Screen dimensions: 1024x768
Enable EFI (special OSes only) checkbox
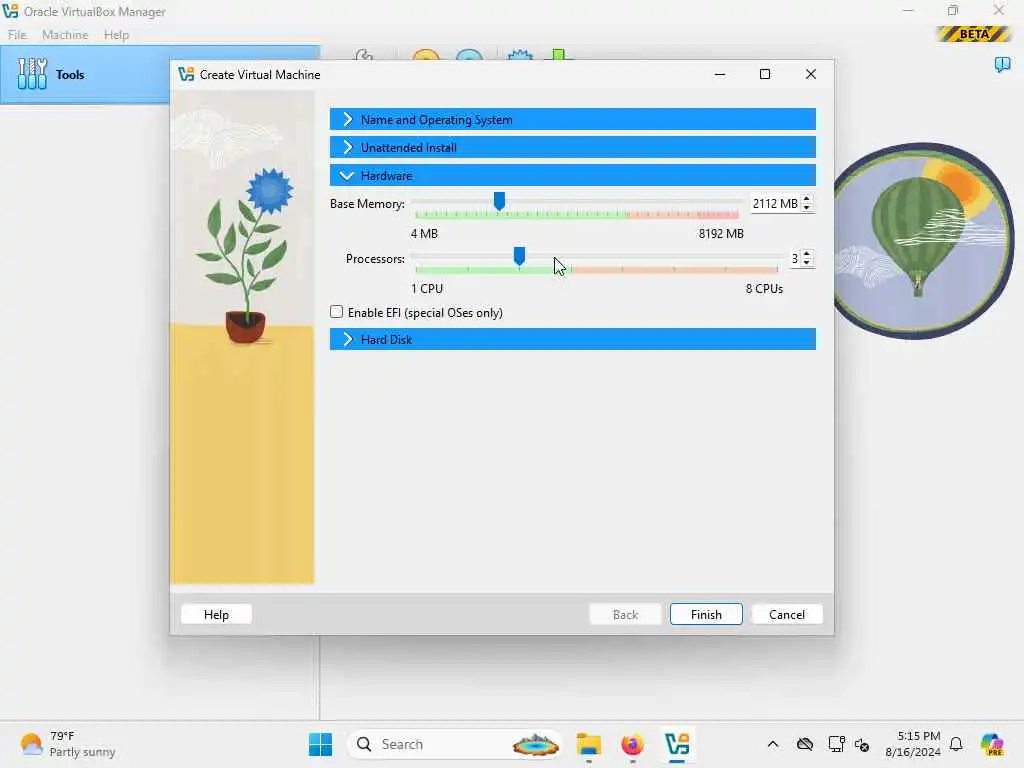336,312
